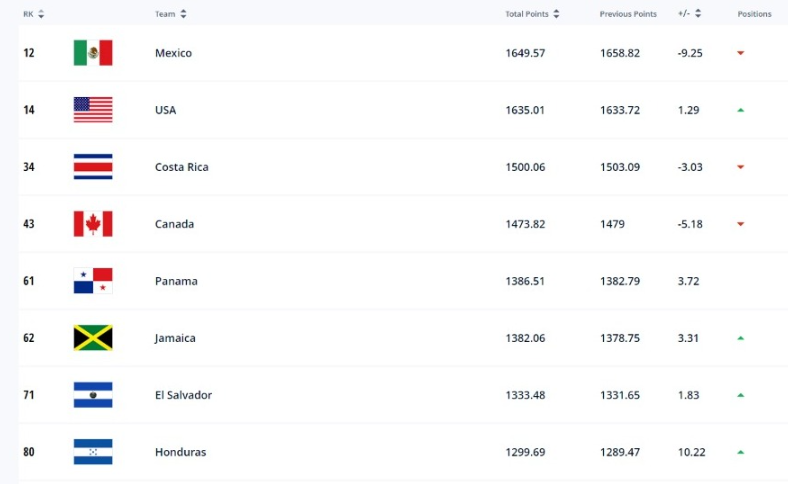Viewport: 788px width, 484px height.
Task: Sort table by RK column
Action: (34, 14)
